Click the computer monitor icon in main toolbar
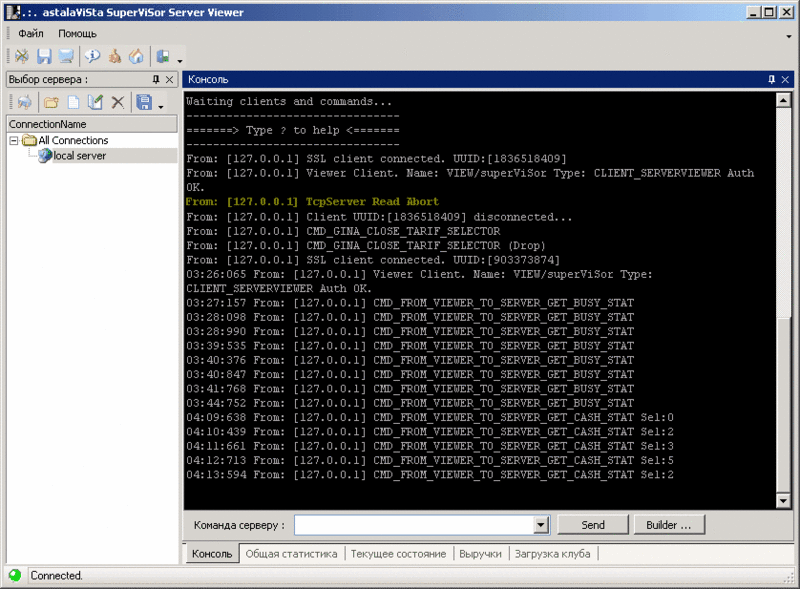Screen dimensions: 800x589 pos(66,56)
